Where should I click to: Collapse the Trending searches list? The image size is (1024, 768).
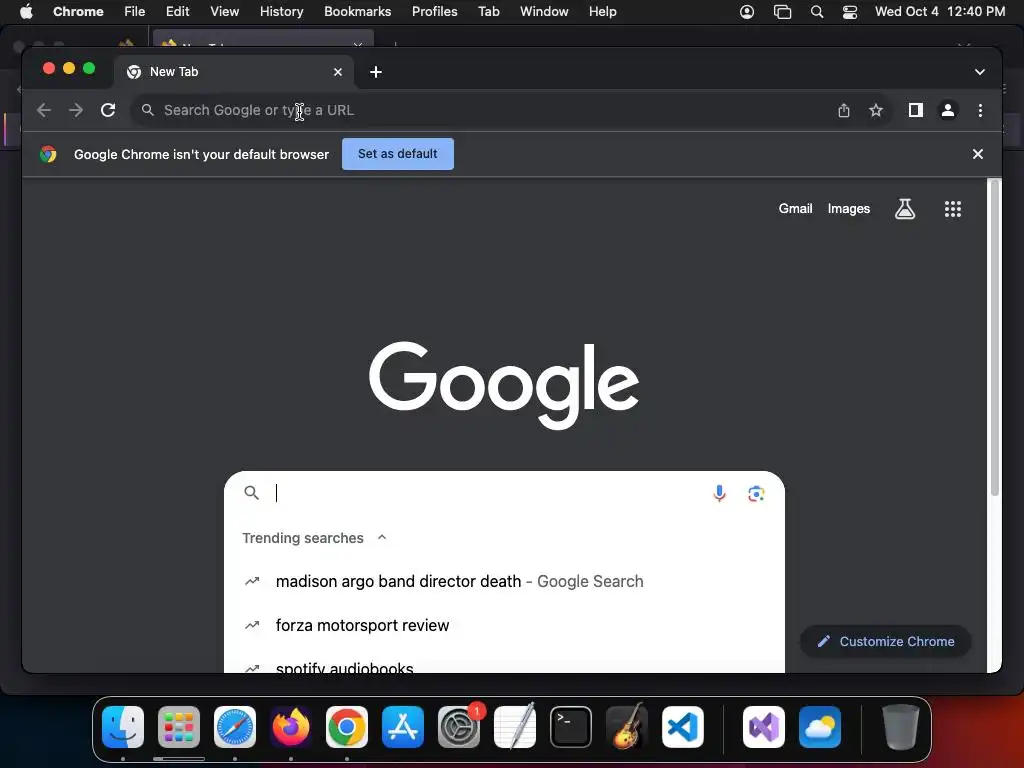click(x=382, y=537)
